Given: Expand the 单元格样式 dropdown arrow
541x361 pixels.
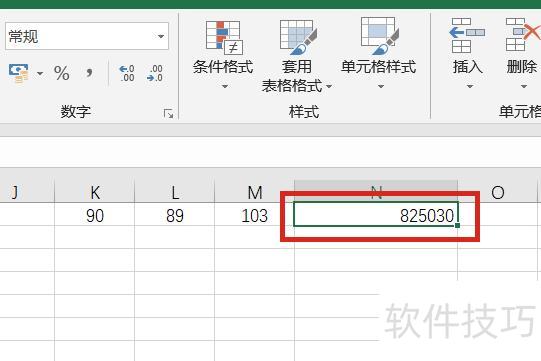Looking at the screenshot, I should click(x=381, y=86).
